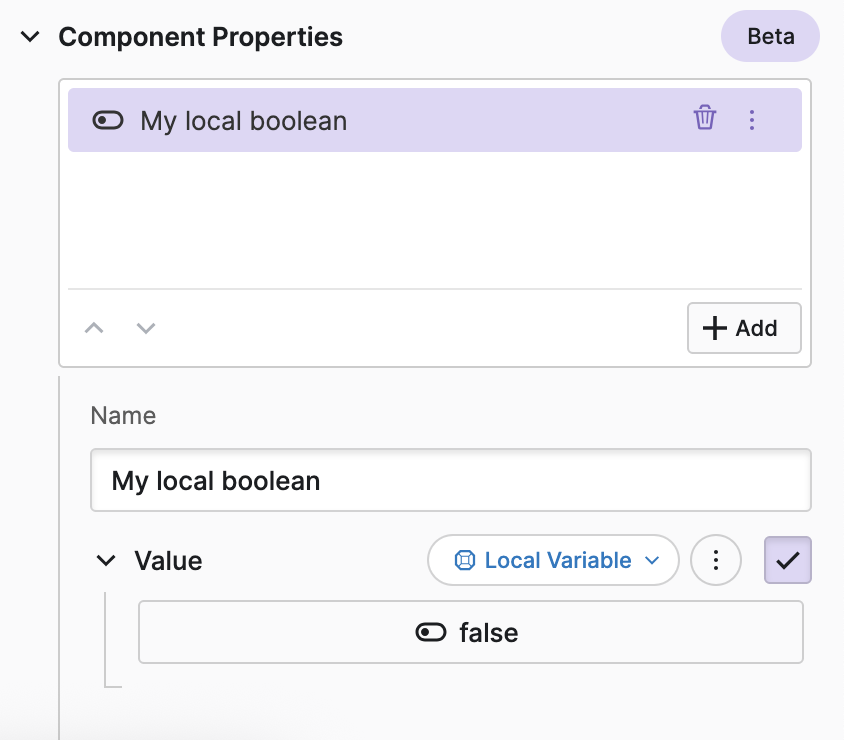Click the switch icon beside false
Screen dimensions: 844x740
click(431, 632)
